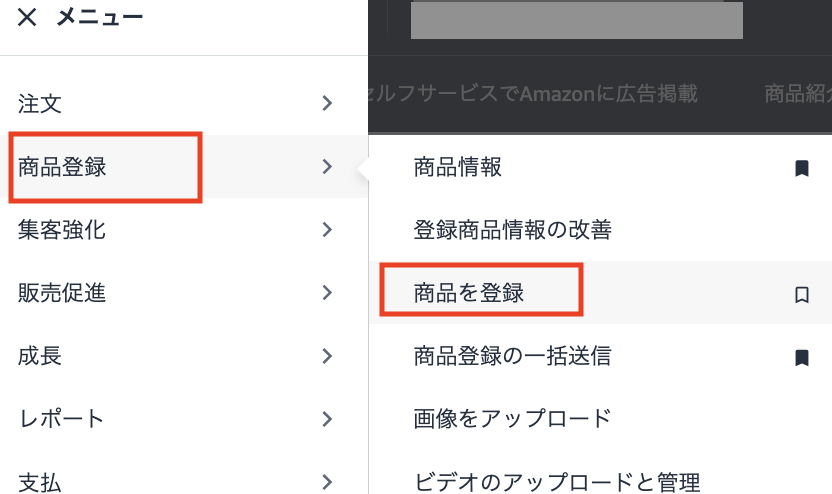Expand the 支払 submenu chevron
This screenshot has height=494, width=832.
(327, 482)
